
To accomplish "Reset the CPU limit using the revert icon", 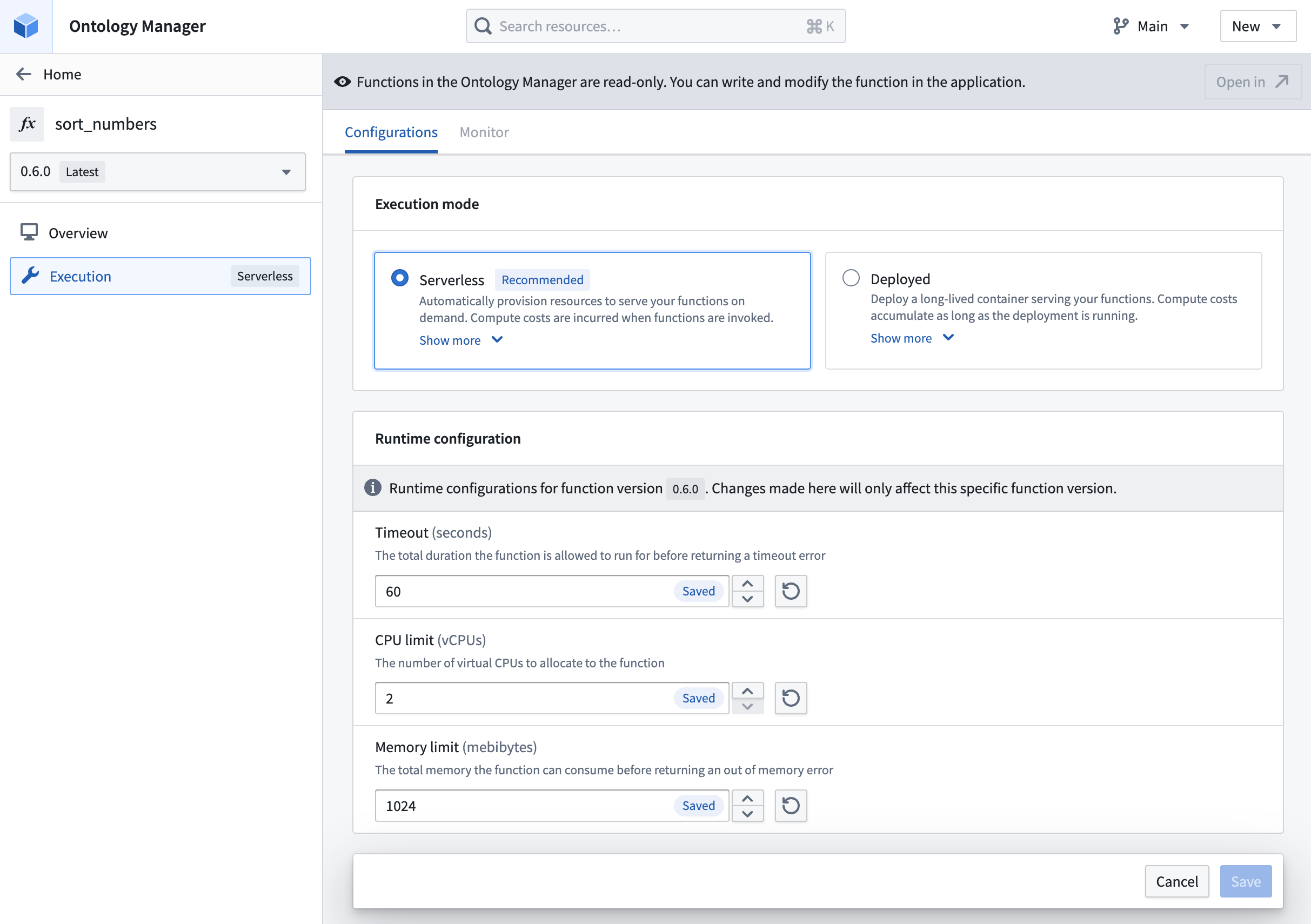I will tap(790, 698).
